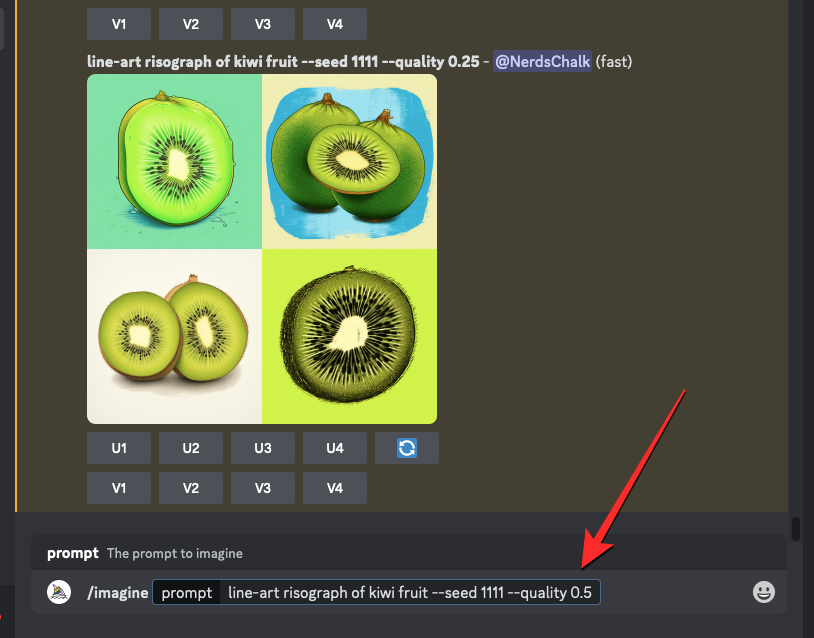
Task: Select U3 upscale button
Action: [x=263, y=448]
